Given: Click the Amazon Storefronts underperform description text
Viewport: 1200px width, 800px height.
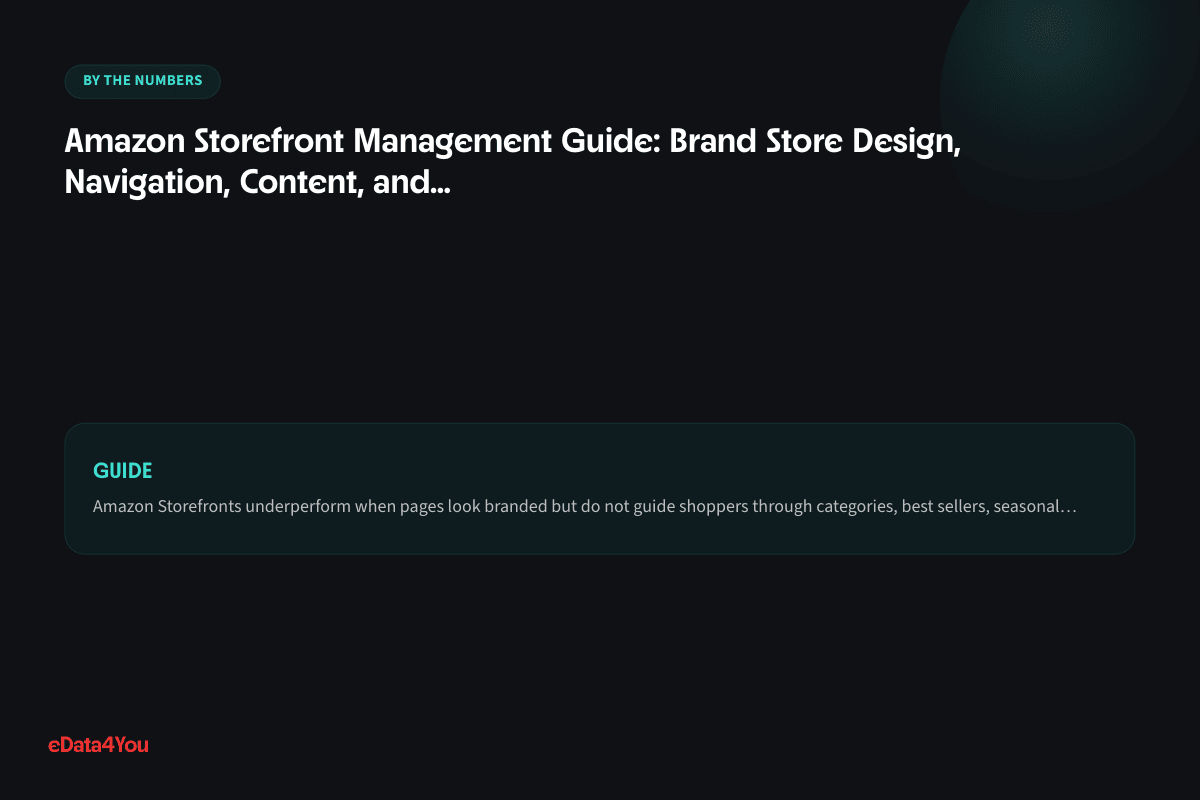Looking at the screenshot, I should 584,506.
